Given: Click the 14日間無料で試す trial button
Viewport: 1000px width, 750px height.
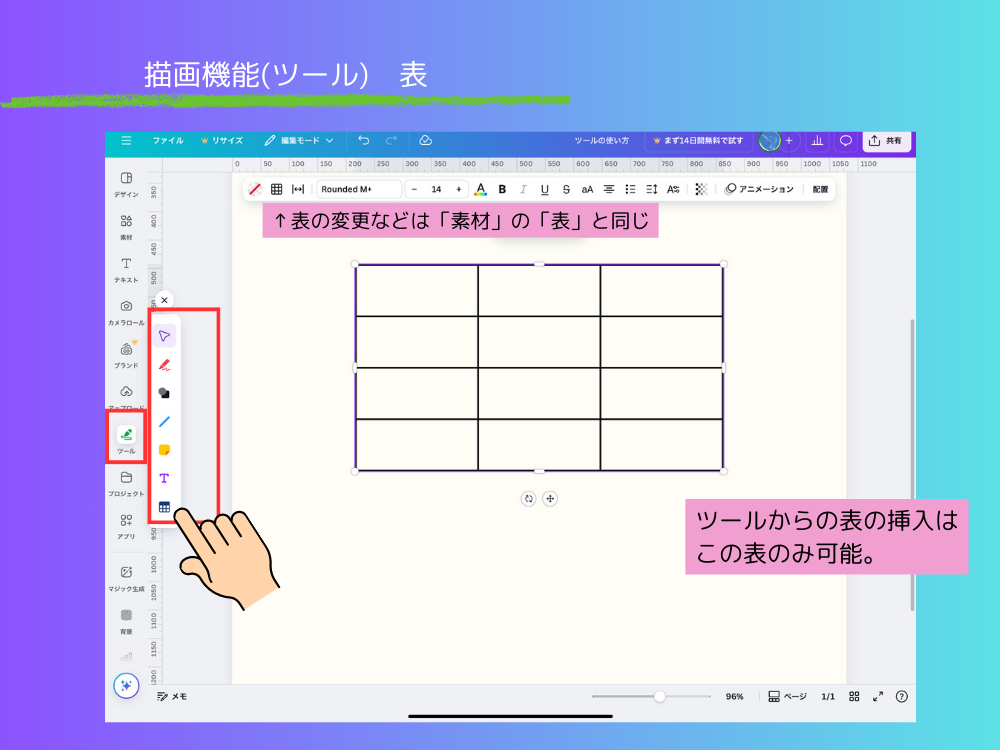Looking at the screenshot, I should coord(700,140).
